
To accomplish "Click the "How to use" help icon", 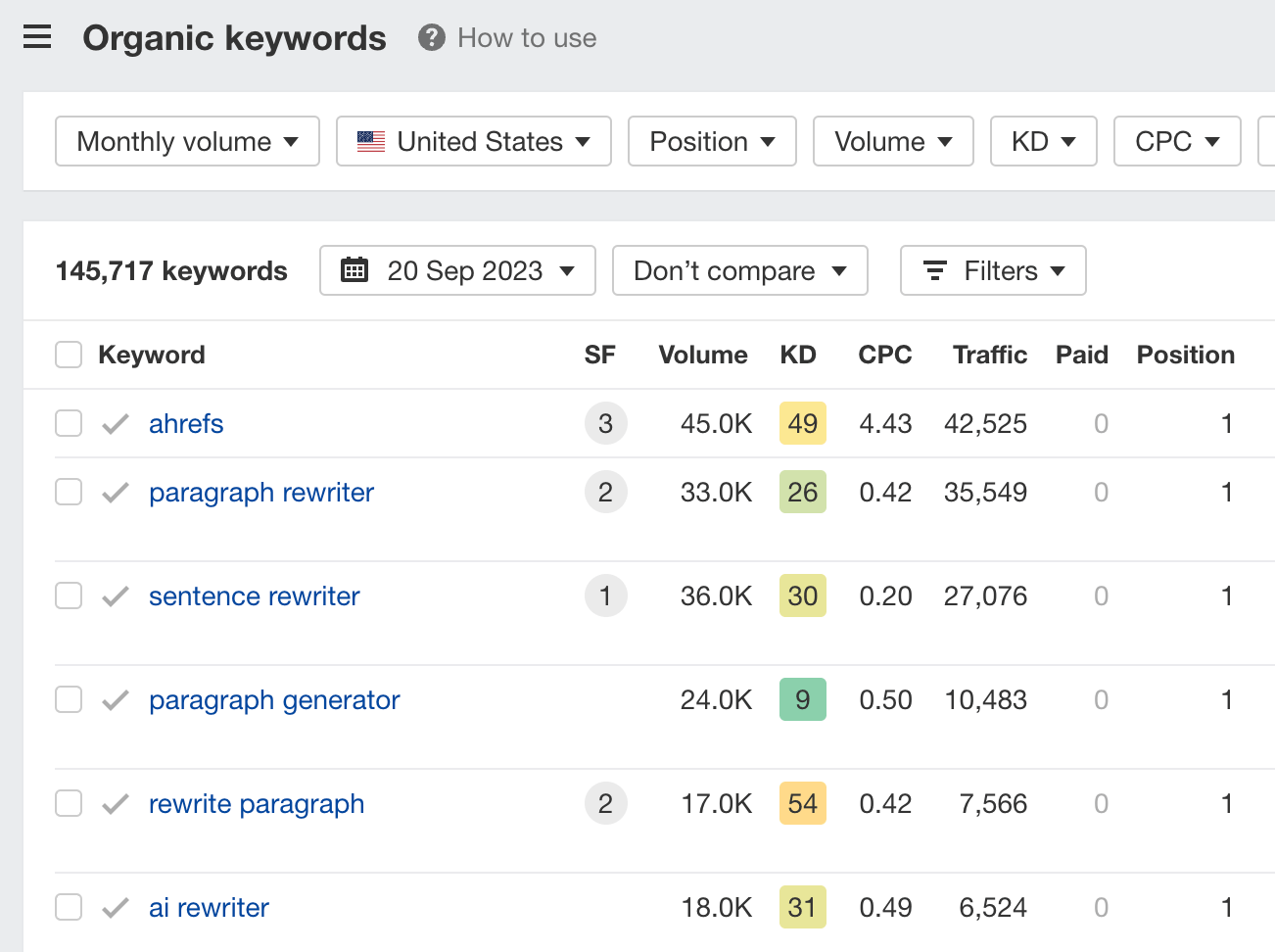I will click(x=431, y=38).
